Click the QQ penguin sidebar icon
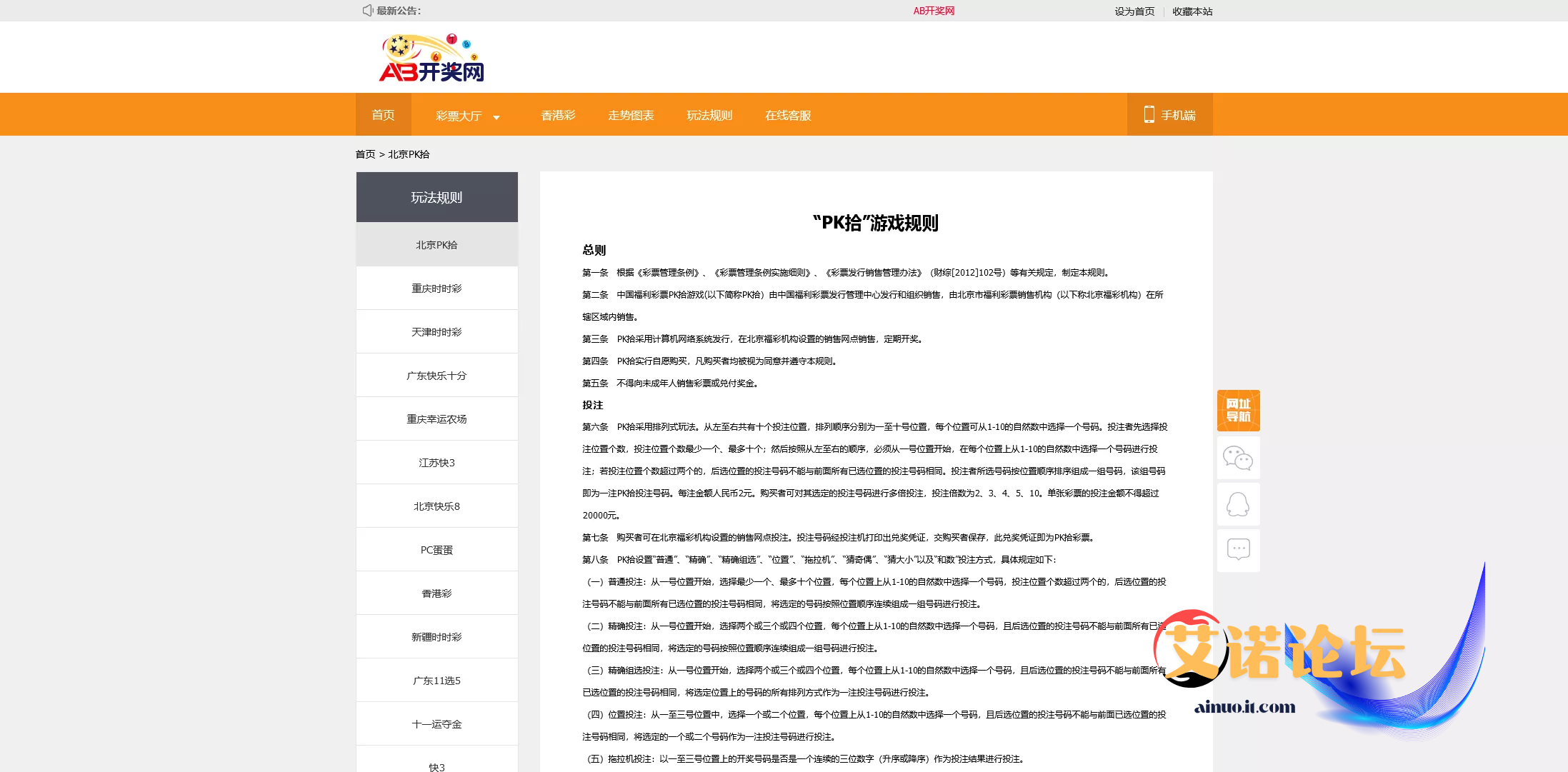This screenshot has height=772, width=1568. 1238,504
